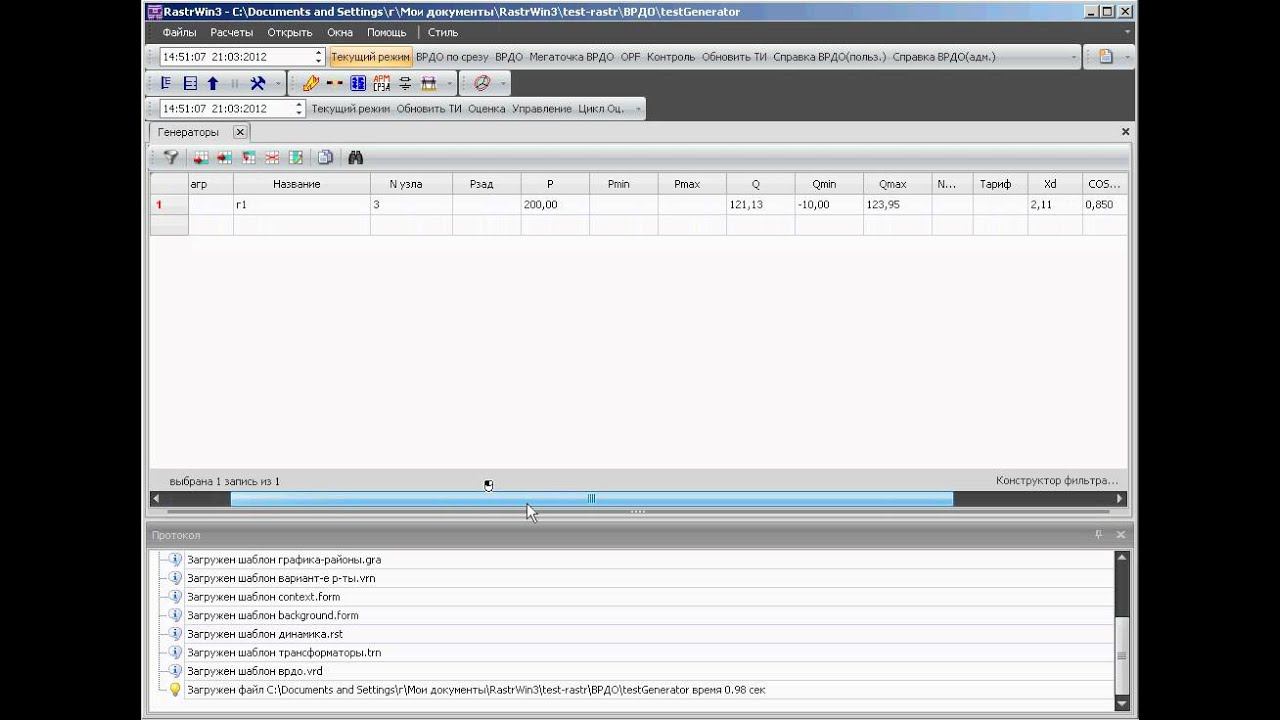Image resolution: width=1280 pixels, height=720 pixels.
Task: Click the Контроль button
Action: [671, 57]
